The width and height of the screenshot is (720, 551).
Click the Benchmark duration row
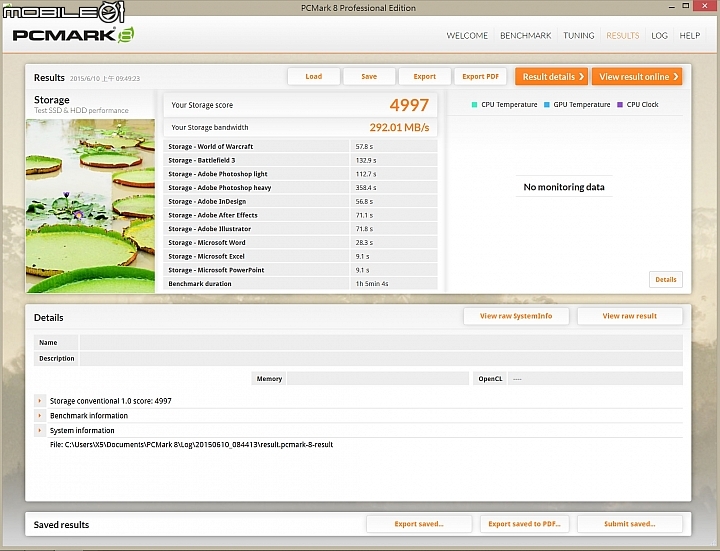coord(301,283)
